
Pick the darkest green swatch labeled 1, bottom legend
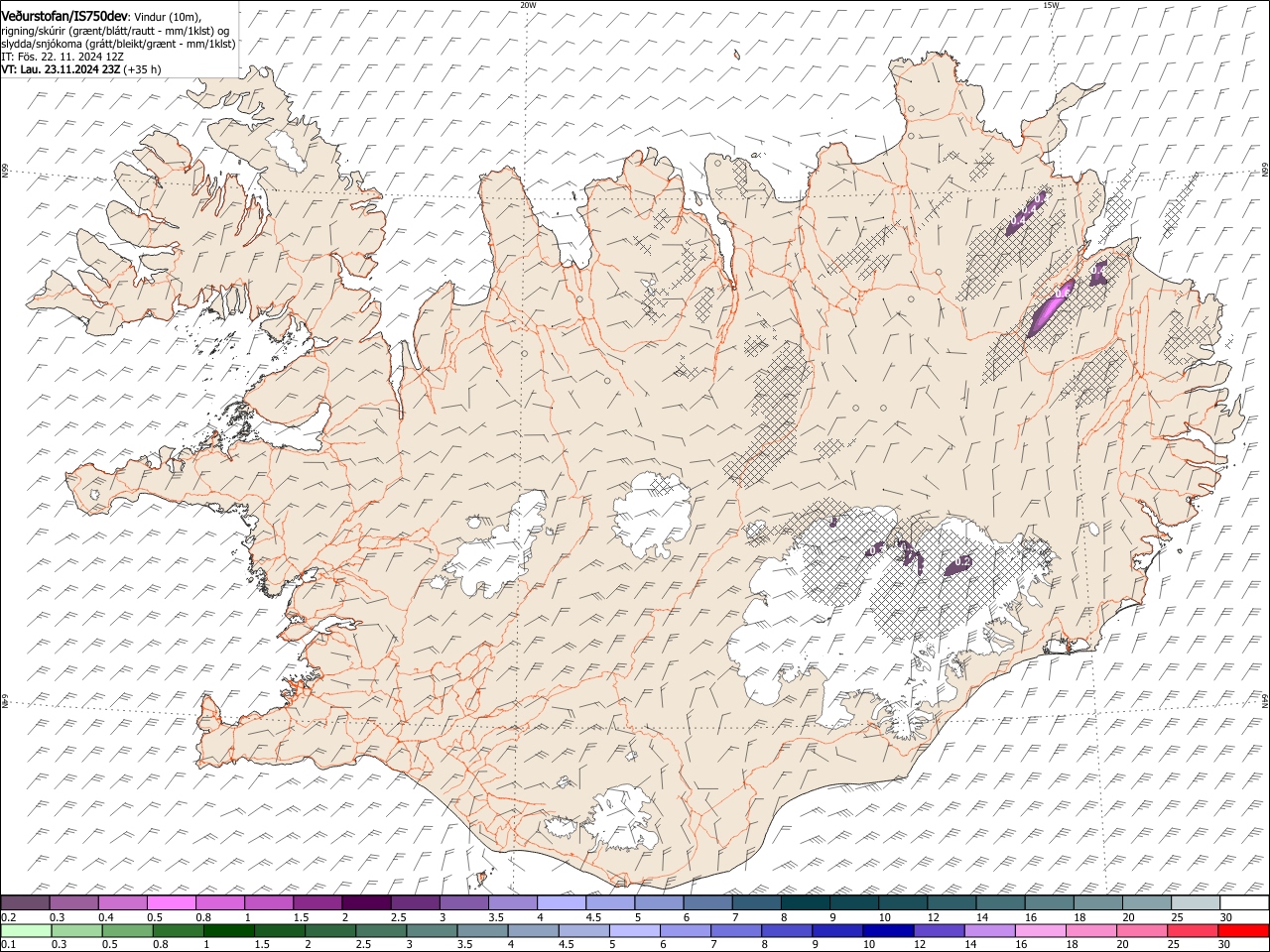(x=229, y=931)
